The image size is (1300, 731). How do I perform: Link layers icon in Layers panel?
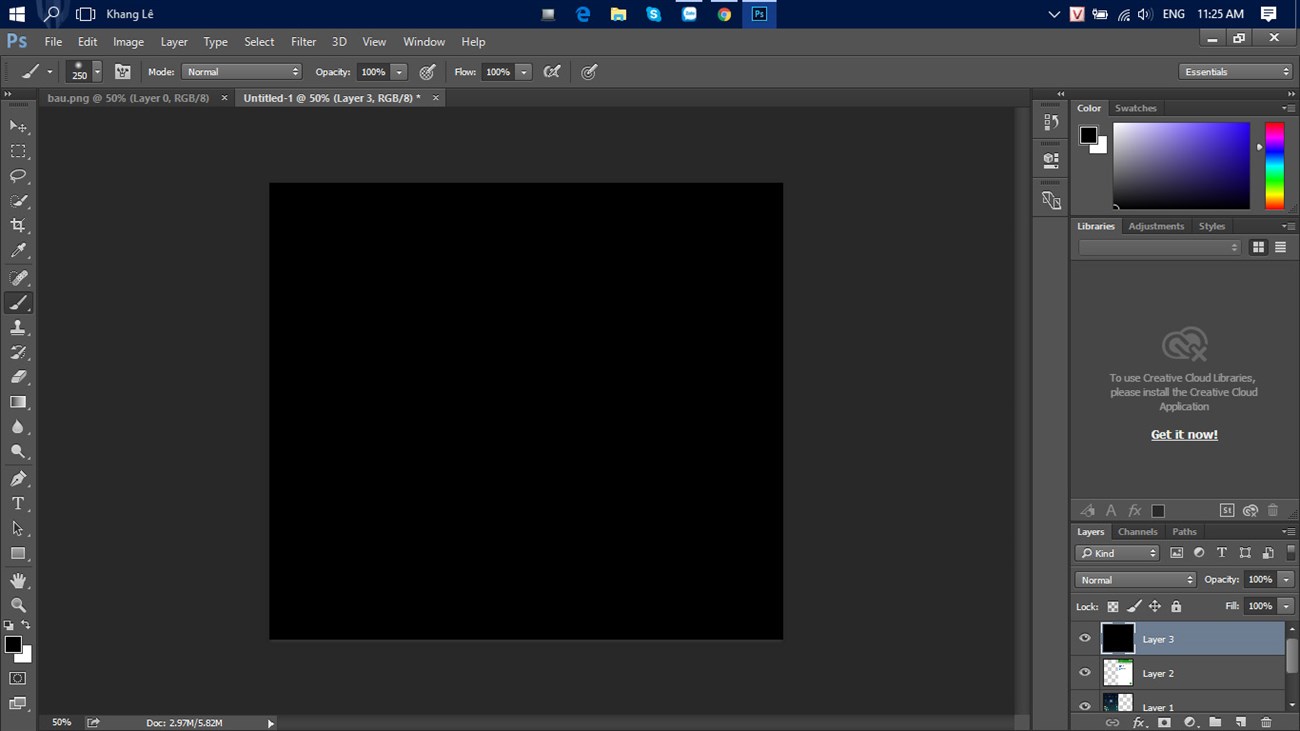(x=1112, y=722)
